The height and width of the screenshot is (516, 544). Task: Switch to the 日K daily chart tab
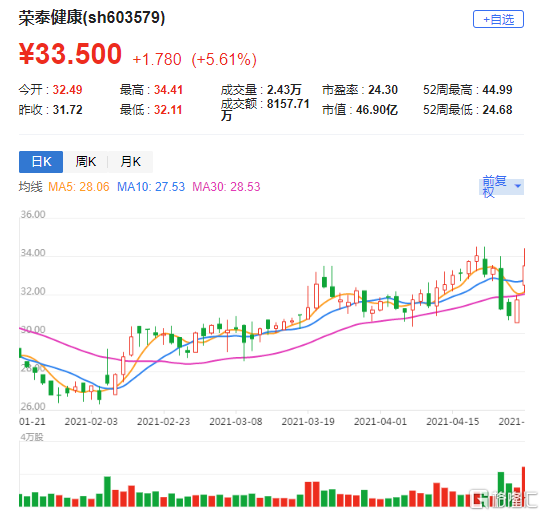[x=41, y=162]
